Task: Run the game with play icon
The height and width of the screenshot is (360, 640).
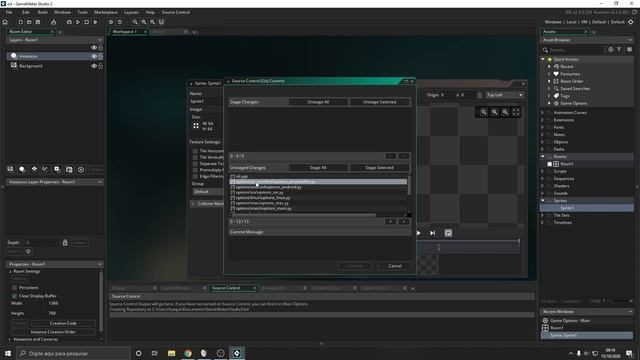Action: [x=78, y=22]
